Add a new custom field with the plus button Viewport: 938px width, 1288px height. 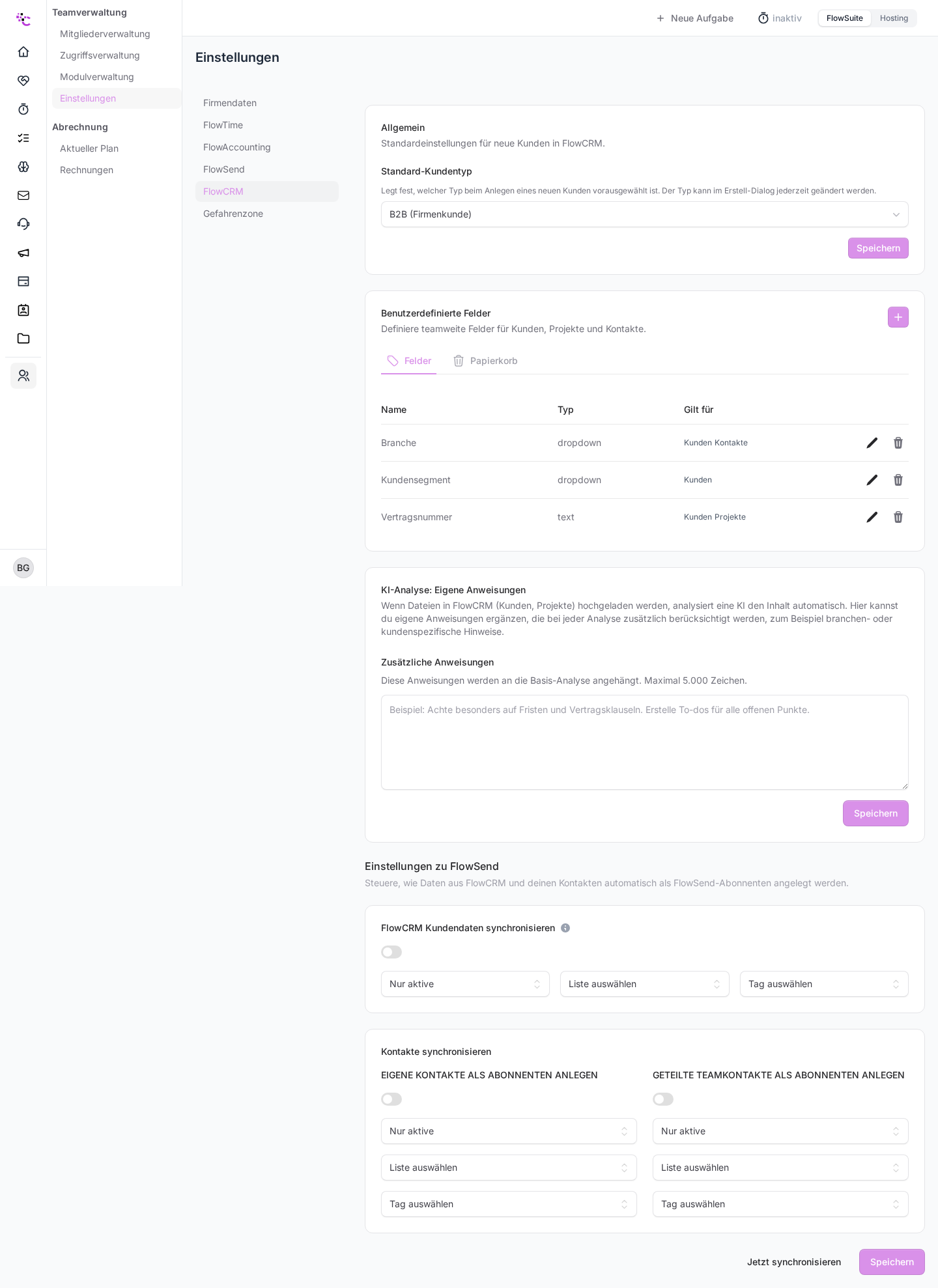coord(898,317)
